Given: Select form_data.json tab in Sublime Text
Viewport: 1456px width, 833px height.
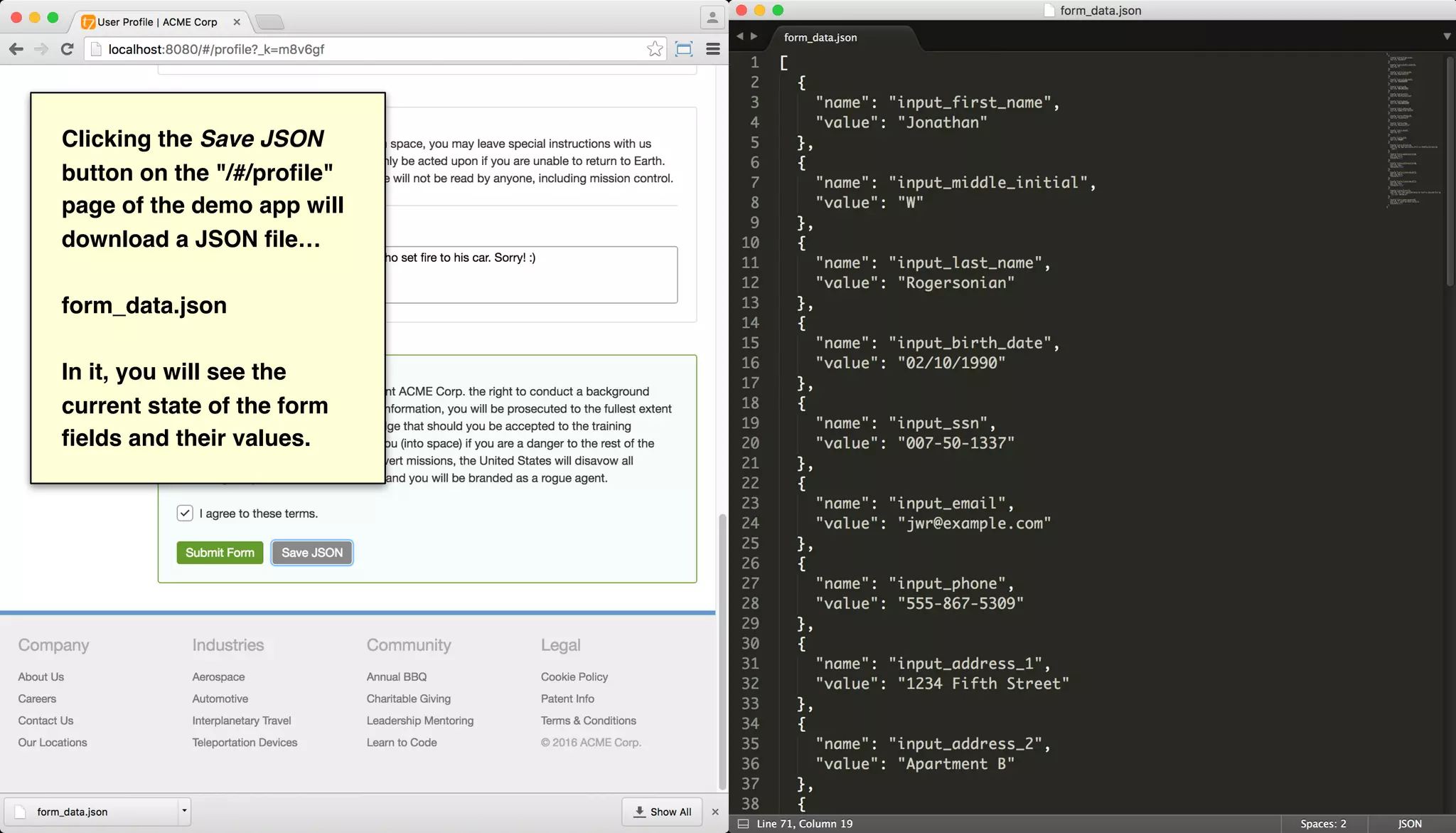Looking at the screenshot, I should coord(820,37).
